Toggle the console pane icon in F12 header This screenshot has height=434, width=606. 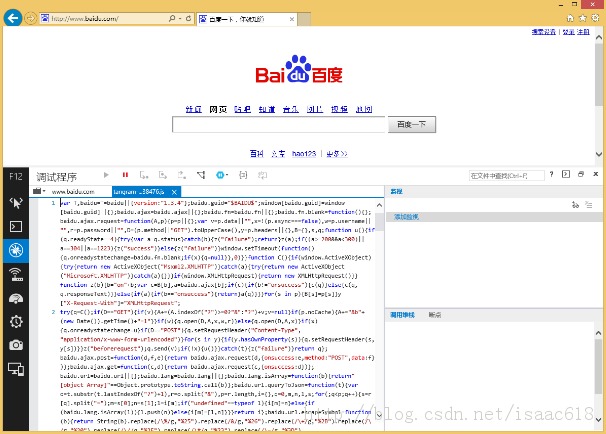tap(566, 174)
